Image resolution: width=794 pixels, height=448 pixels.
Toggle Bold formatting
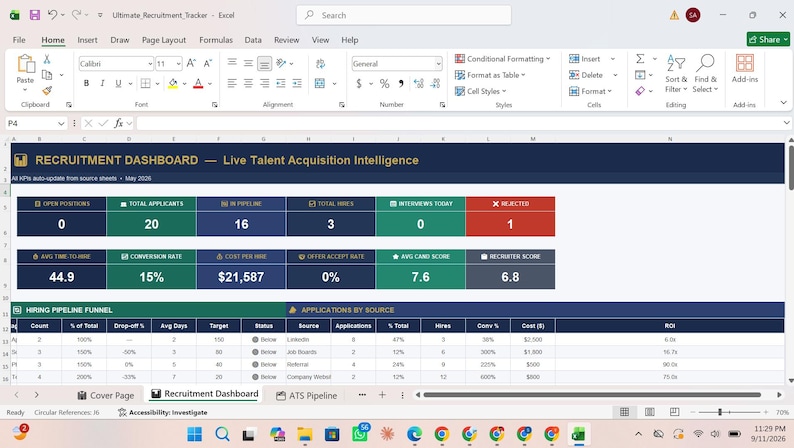pyautogui.click(x=87, y=83)
